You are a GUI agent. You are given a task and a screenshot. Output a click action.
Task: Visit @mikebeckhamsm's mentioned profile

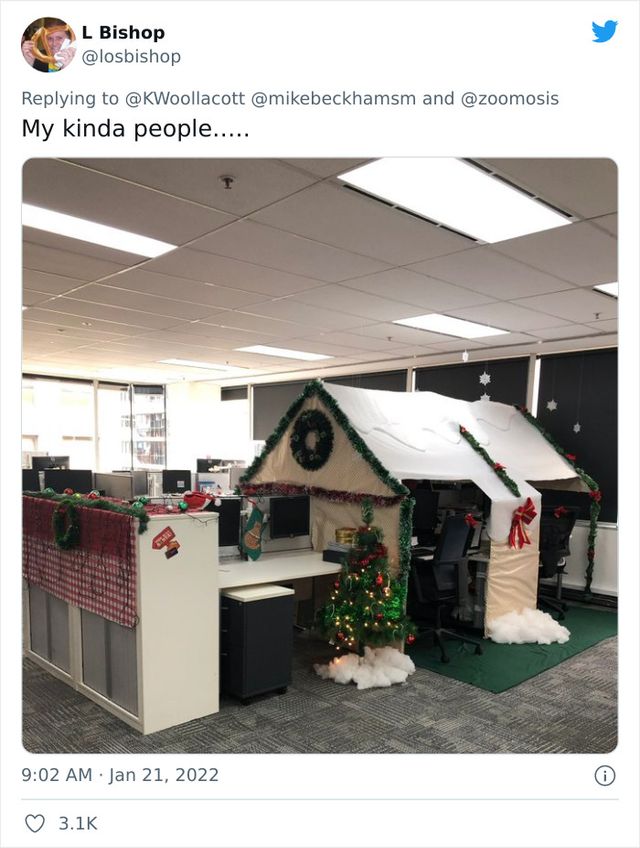tap(333, 98)
